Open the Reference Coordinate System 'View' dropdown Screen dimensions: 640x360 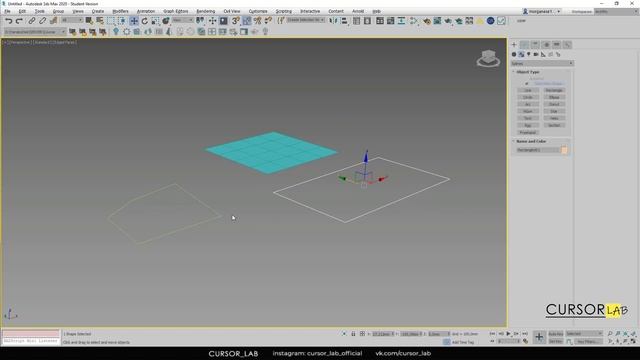tap(182, 20)
